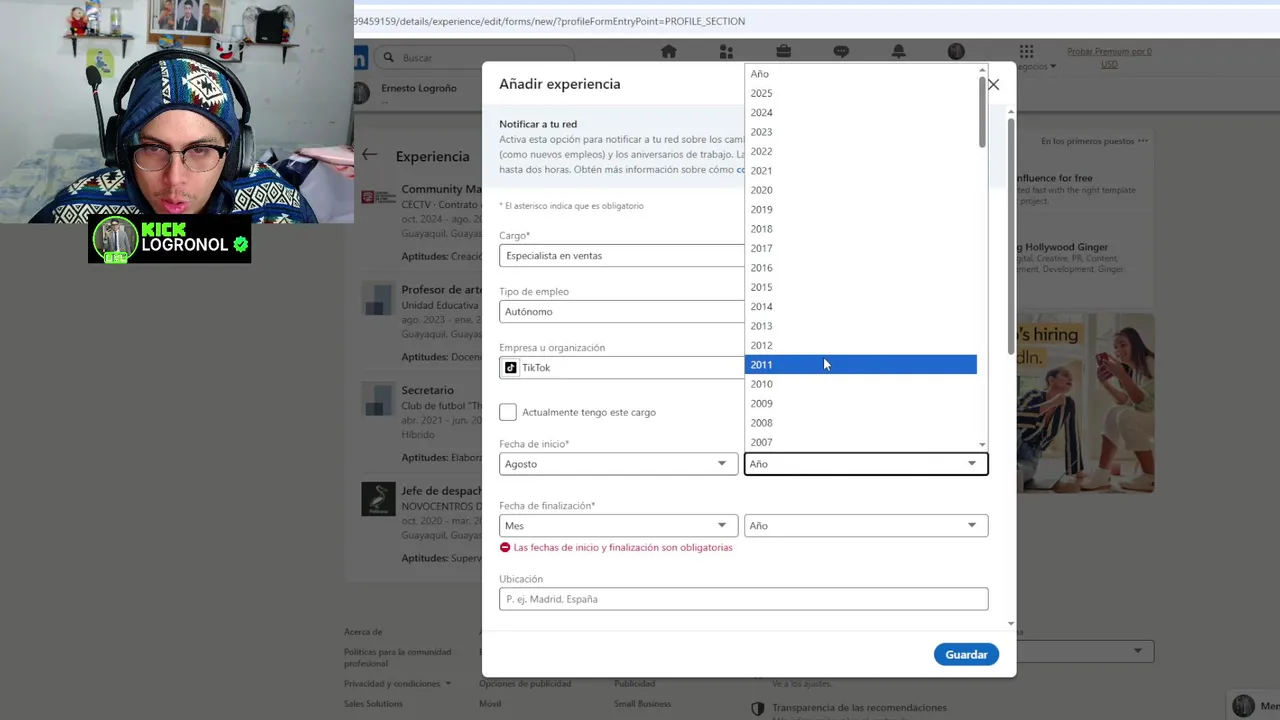The image size is (1280, 720).
Task: Select 2009 in year list
Action: tap(861, 404)
